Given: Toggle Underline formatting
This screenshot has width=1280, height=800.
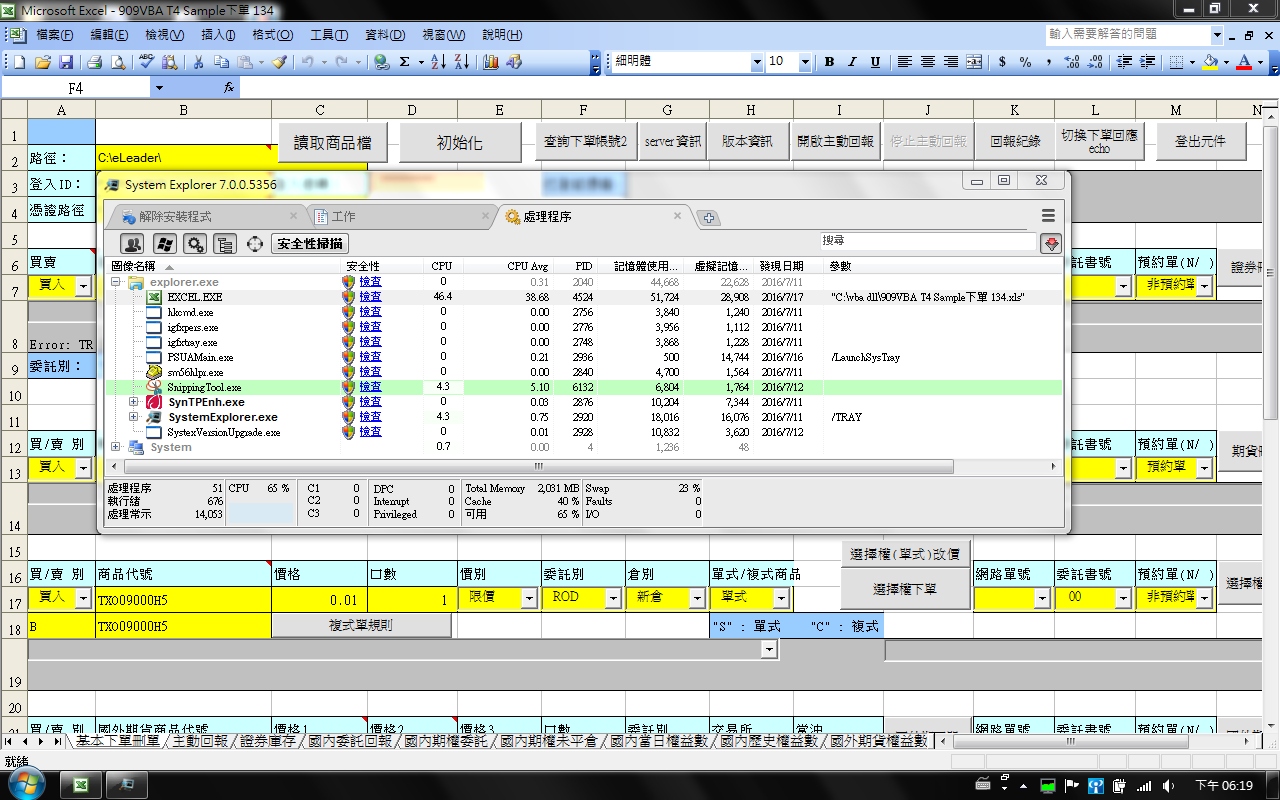Looking at the screenshot, I should 875,62.
